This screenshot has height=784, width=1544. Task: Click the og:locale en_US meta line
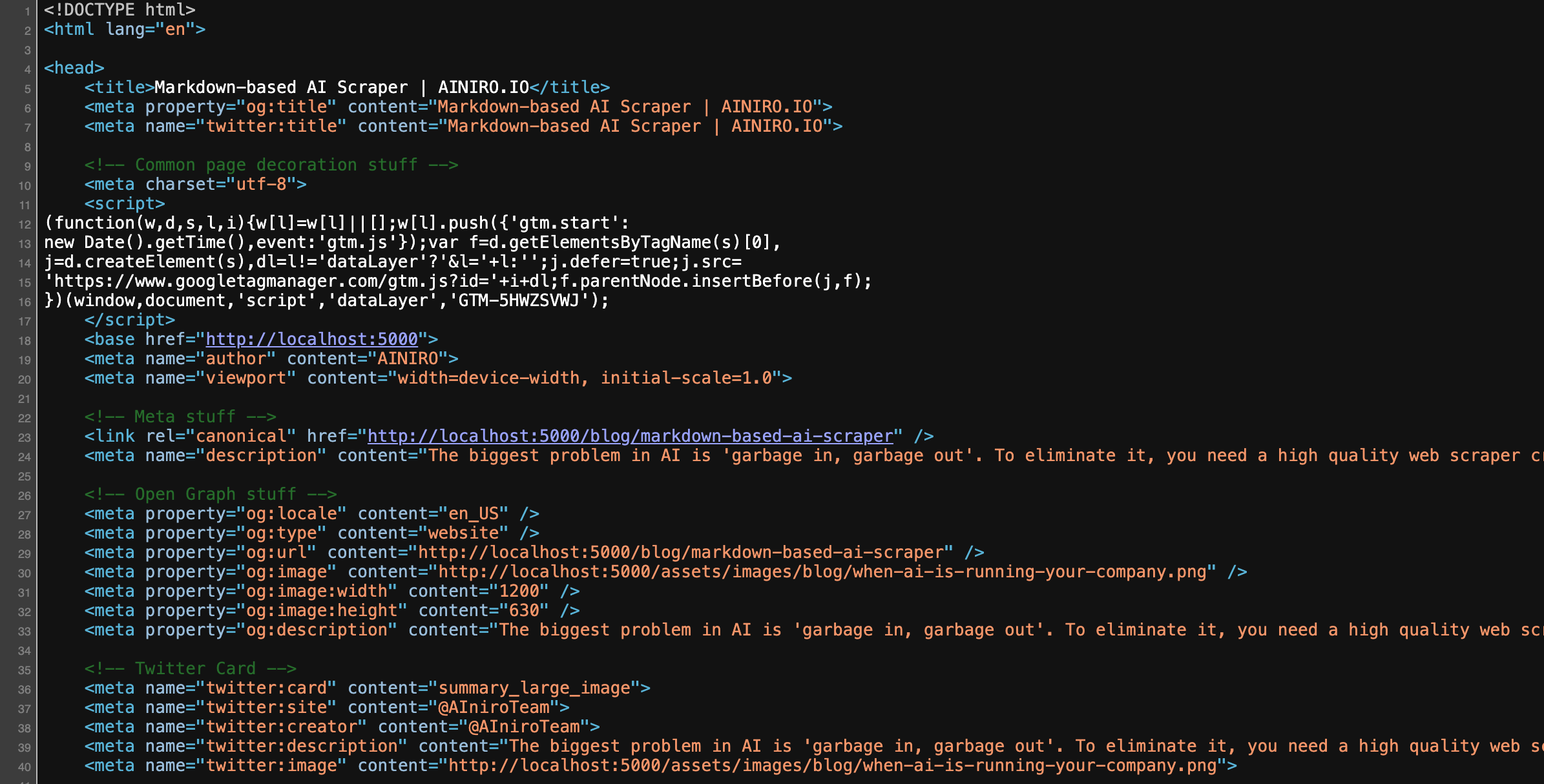pos(311,513)
